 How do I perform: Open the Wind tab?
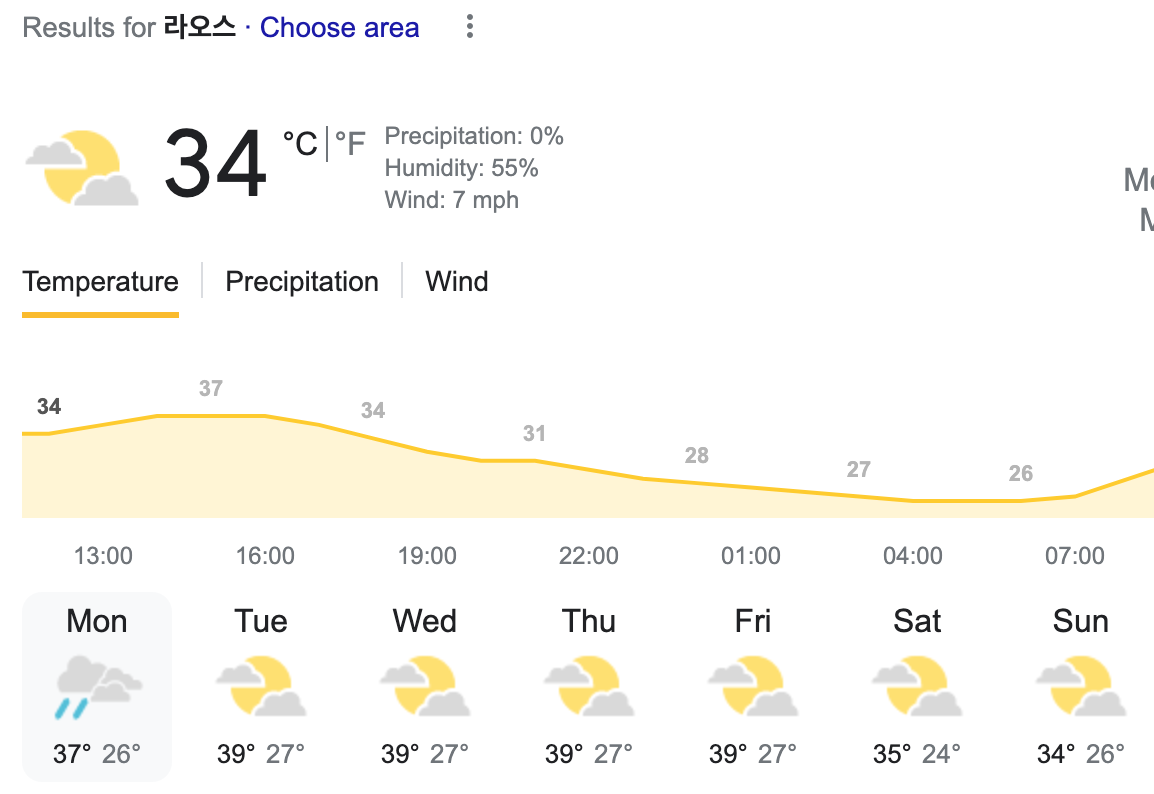coord(456,281)
